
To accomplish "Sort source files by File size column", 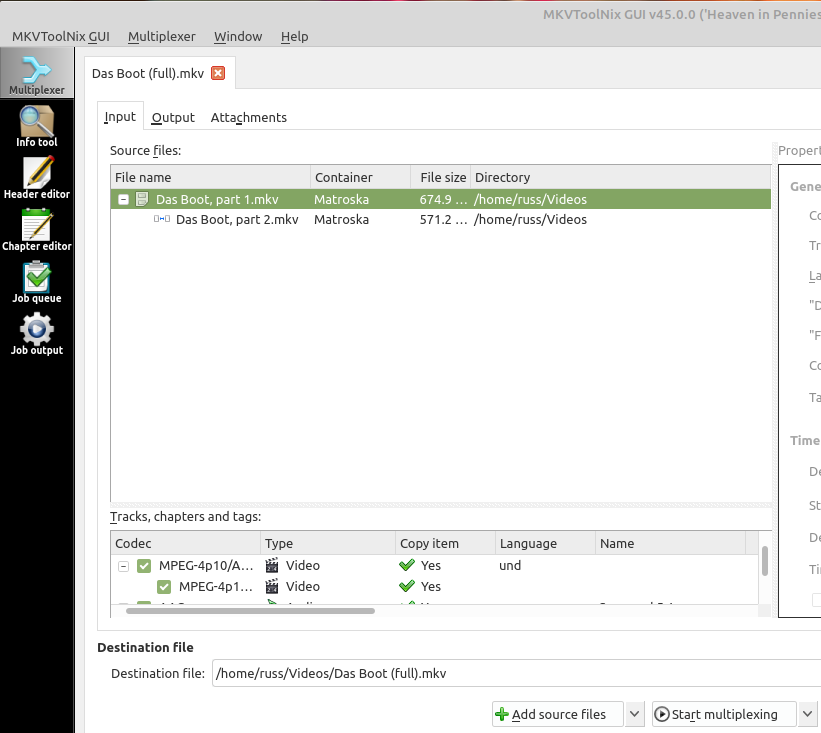I will click(x=441, y=177).
